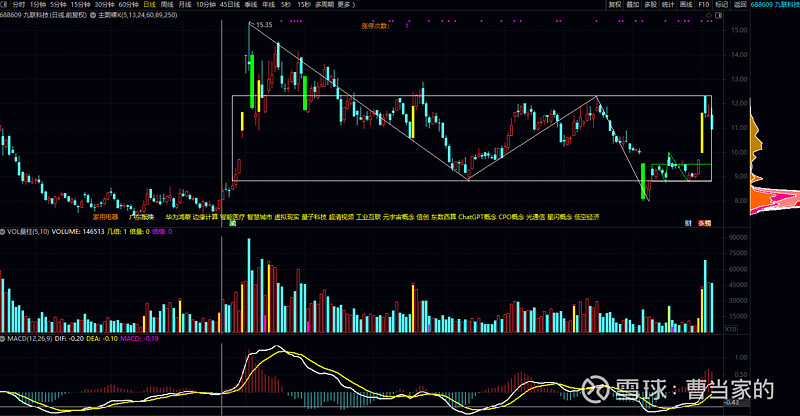
Task: Click the diamond marker icon above the price axis
Action: coord(709,15)
